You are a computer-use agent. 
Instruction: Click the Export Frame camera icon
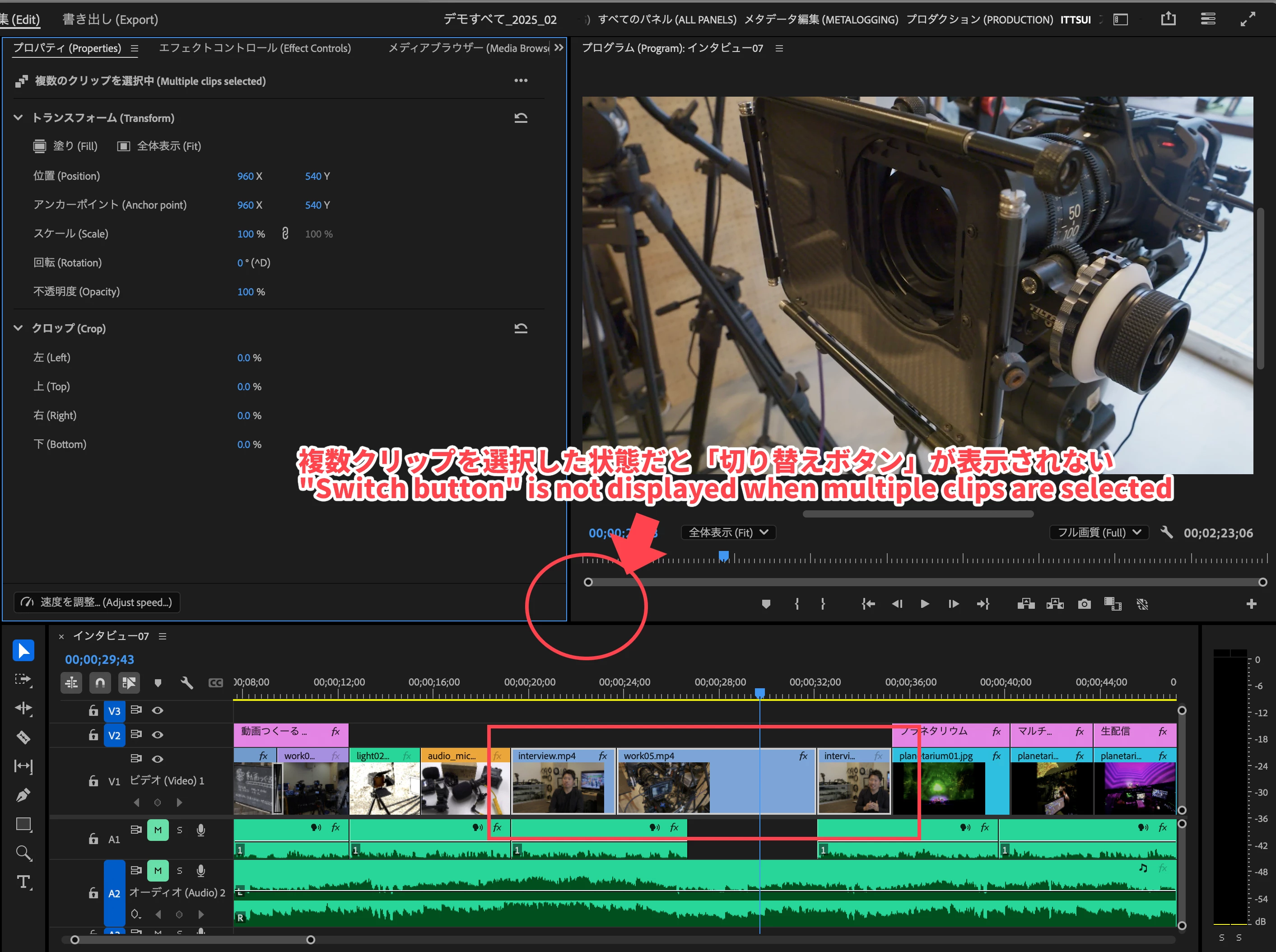[1084, 604]
